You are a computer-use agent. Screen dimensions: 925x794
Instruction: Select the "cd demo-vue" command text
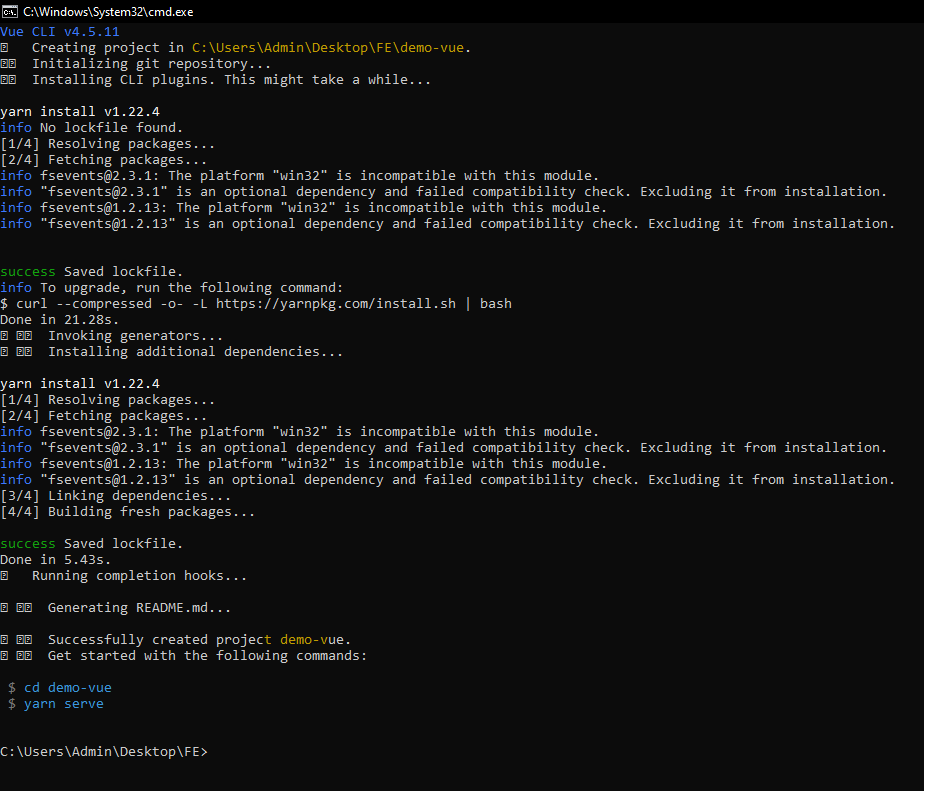68,688
